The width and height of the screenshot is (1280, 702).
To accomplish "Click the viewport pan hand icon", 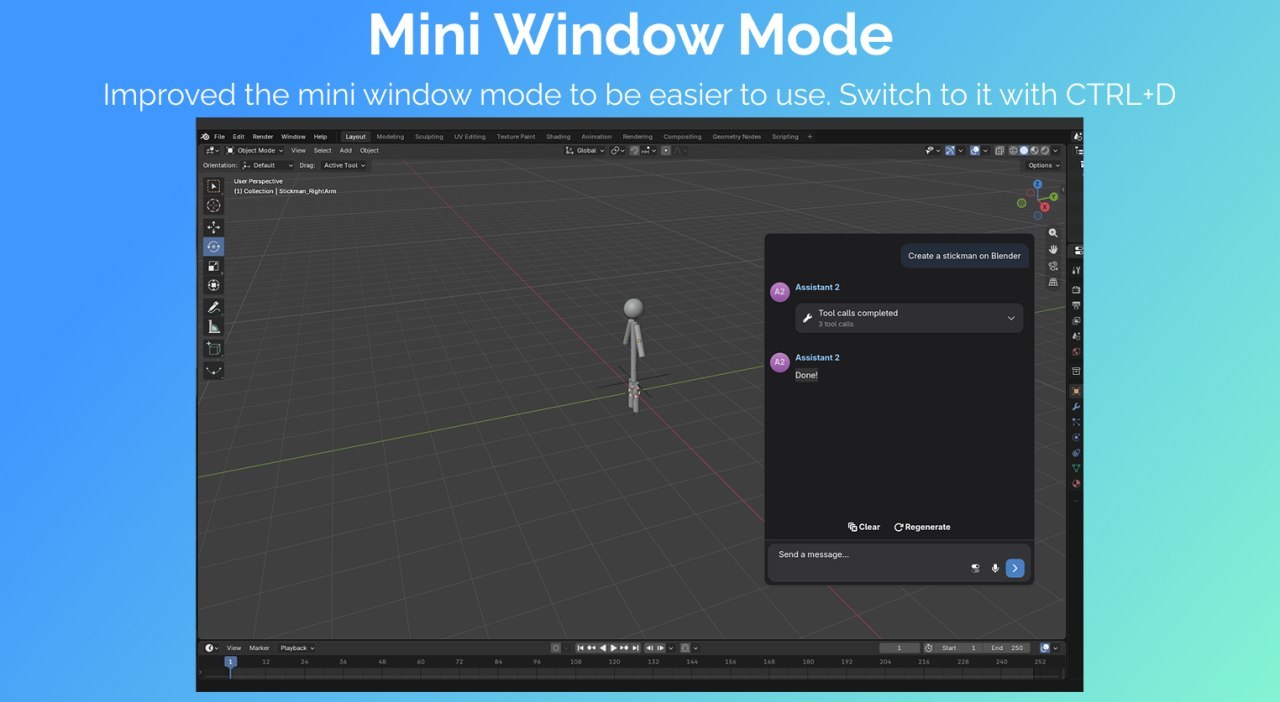I will point(1053,249).
